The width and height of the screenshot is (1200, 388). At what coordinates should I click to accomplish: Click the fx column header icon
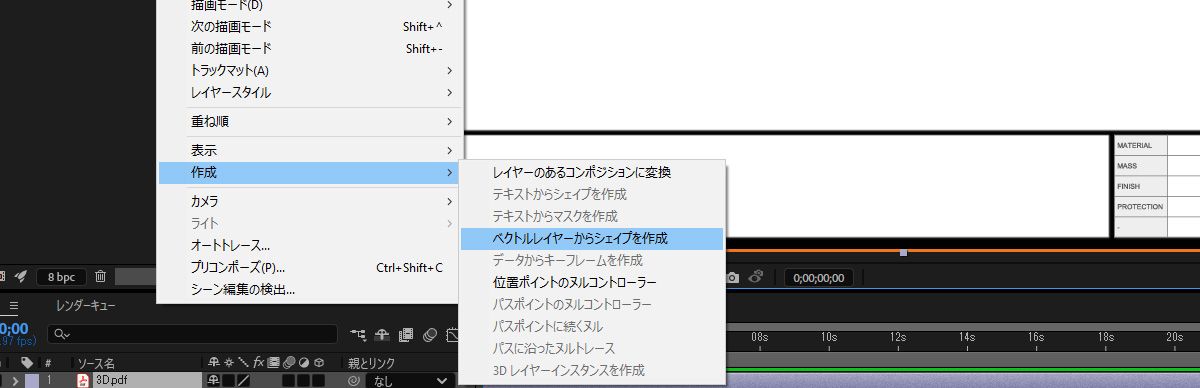258,362
